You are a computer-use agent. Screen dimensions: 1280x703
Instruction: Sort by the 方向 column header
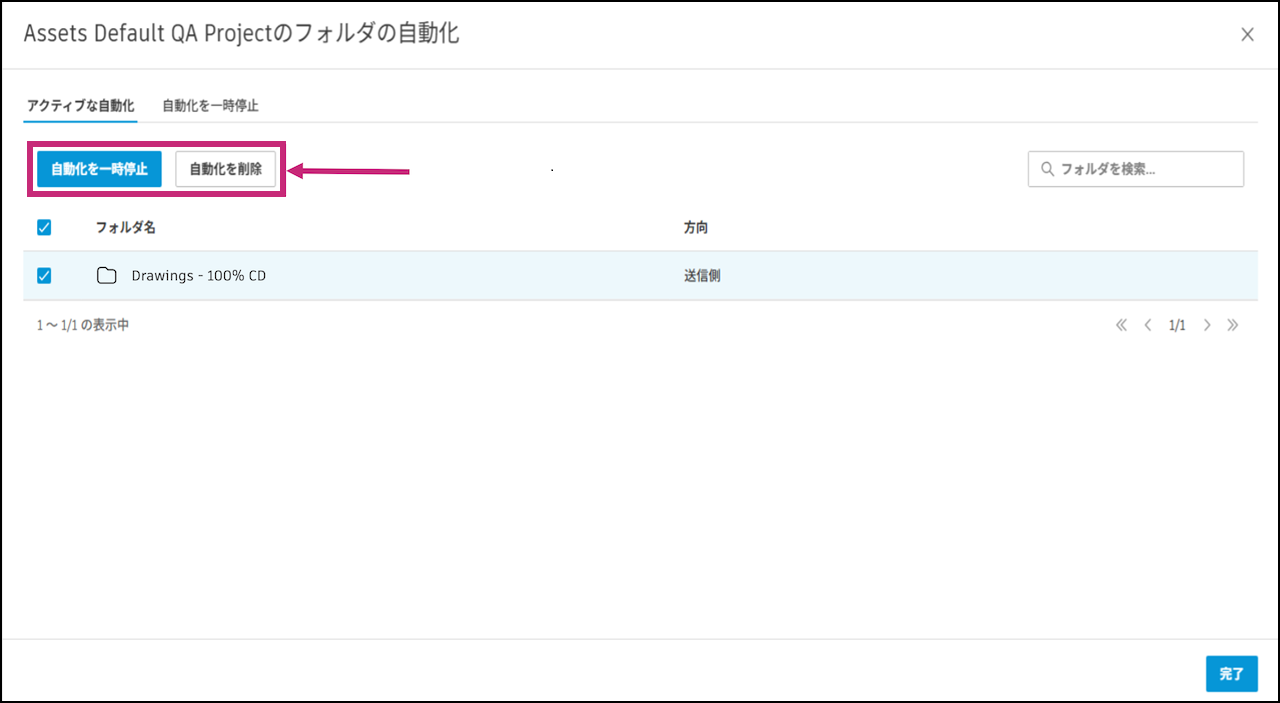coord(696,228)
